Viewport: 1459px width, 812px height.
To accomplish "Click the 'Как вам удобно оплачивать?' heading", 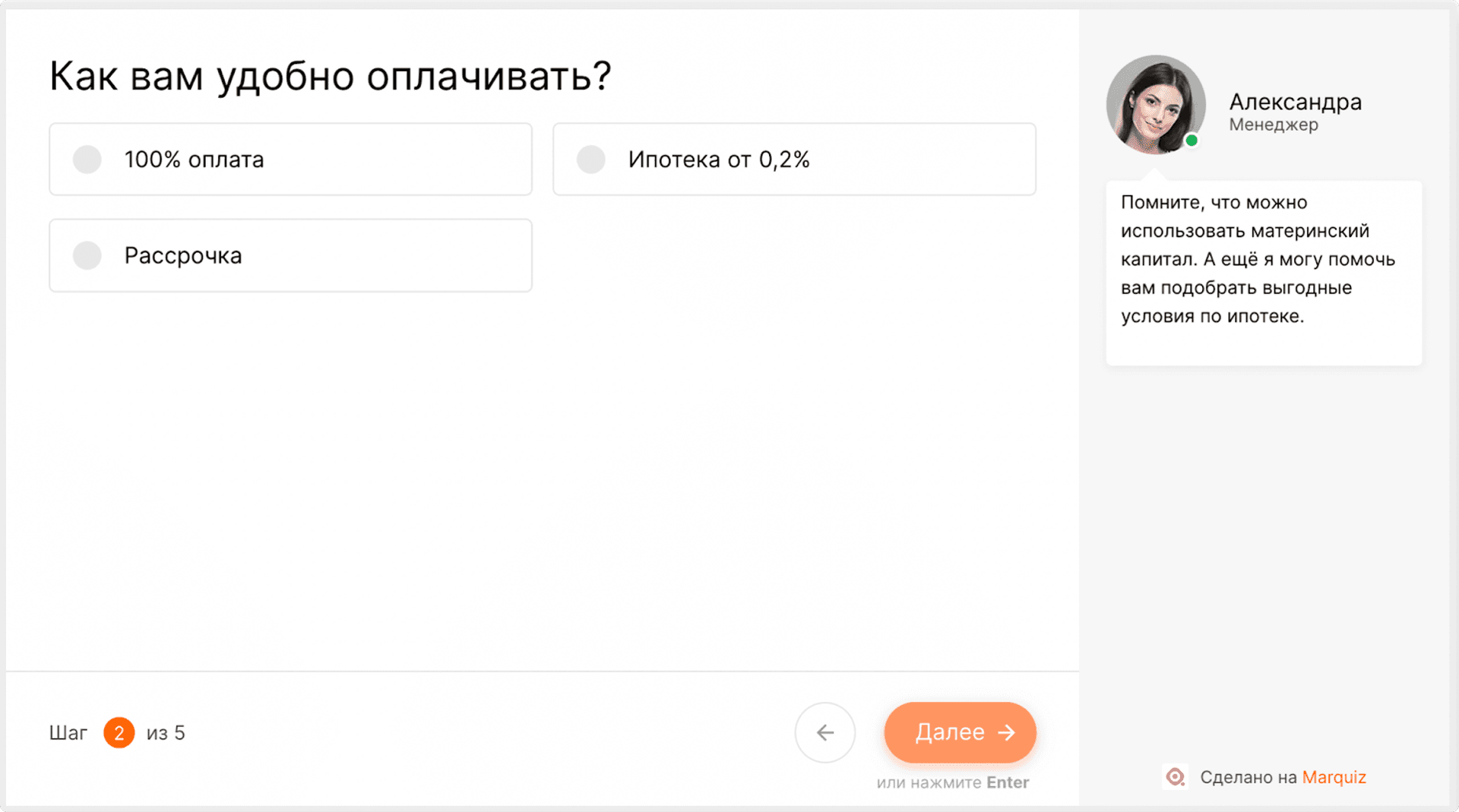I will [x=330, y=77].
